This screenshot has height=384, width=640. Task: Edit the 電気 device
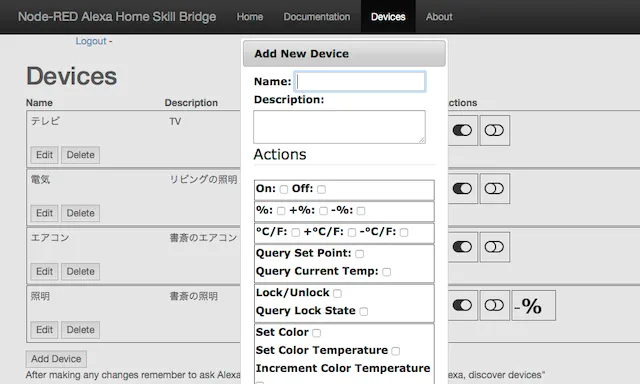[44, 213]
